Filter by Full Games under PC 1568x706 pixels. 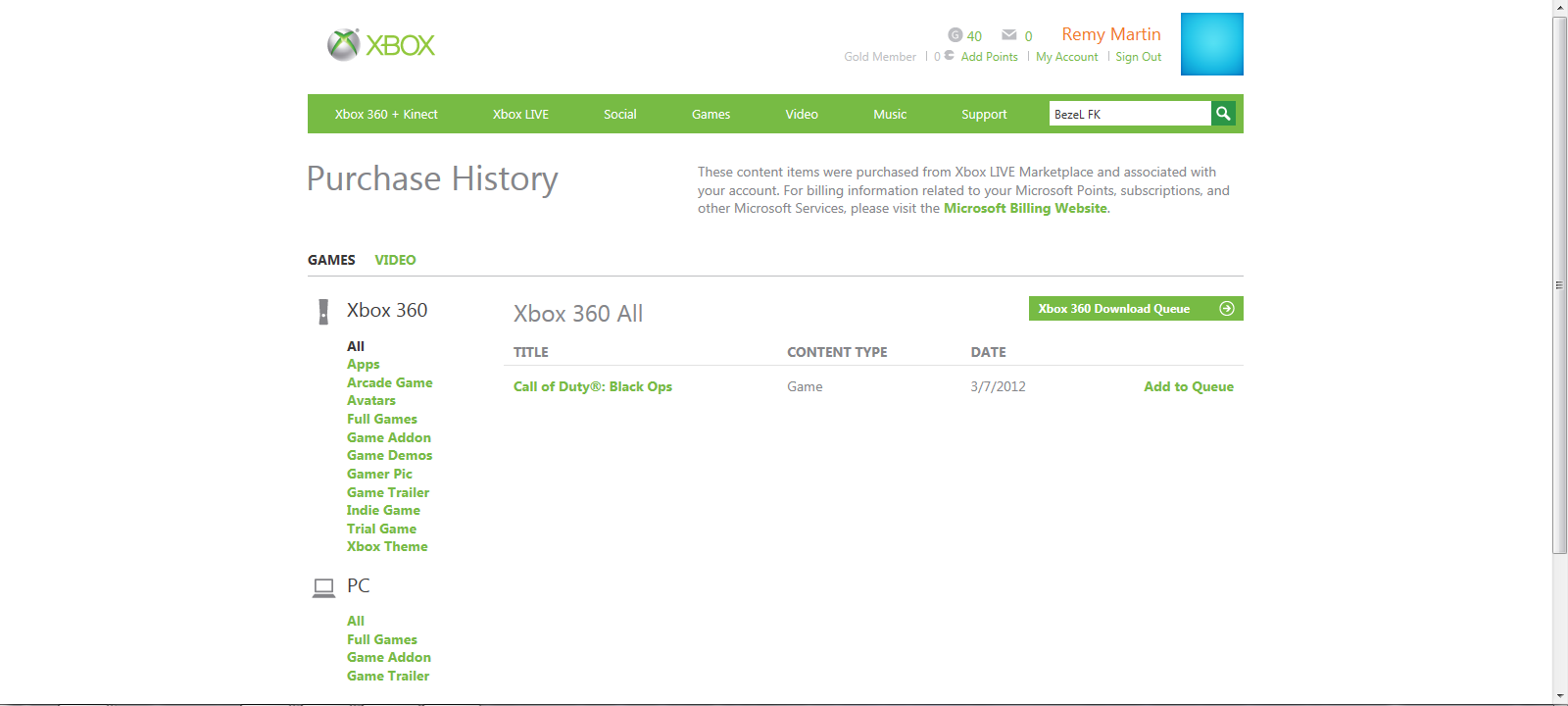pos(382,639)
